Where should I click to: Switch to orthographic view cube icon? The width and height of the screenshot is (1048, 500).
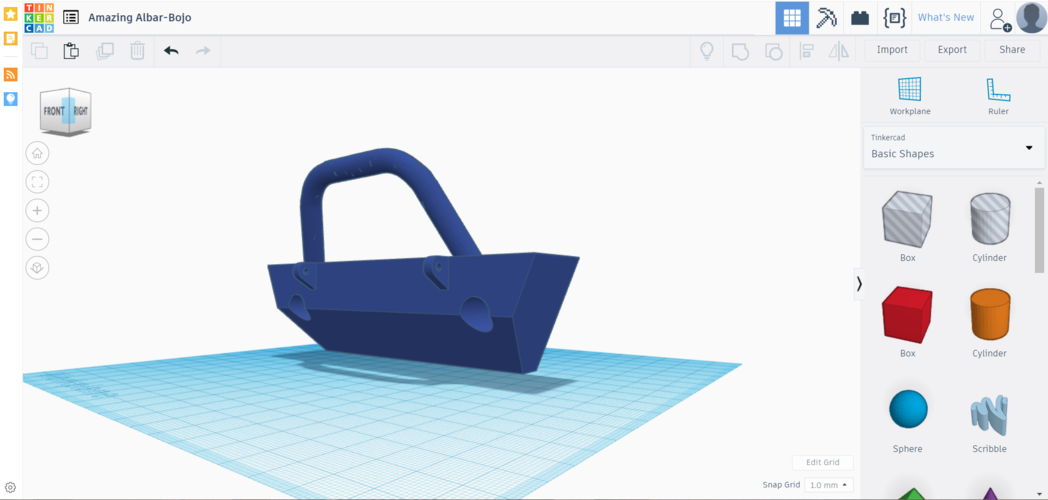(37, 268)
